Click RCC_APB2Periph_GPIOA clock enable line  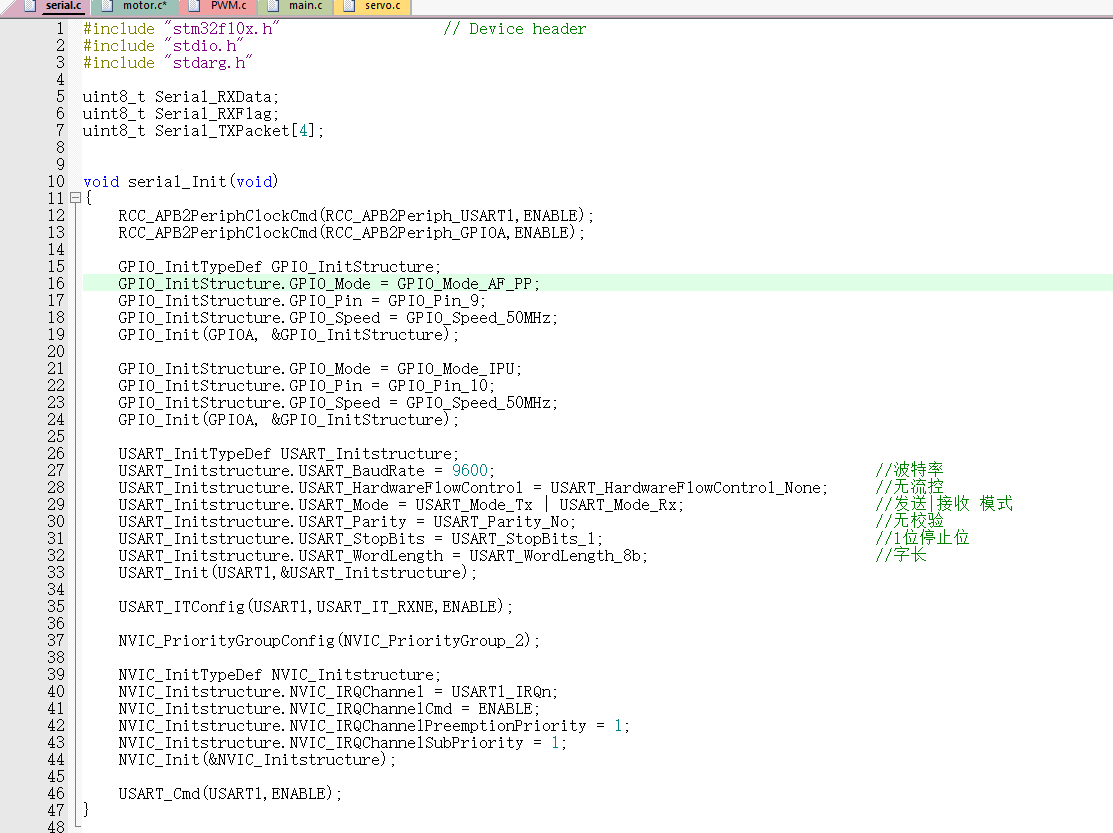pos(351,233)
